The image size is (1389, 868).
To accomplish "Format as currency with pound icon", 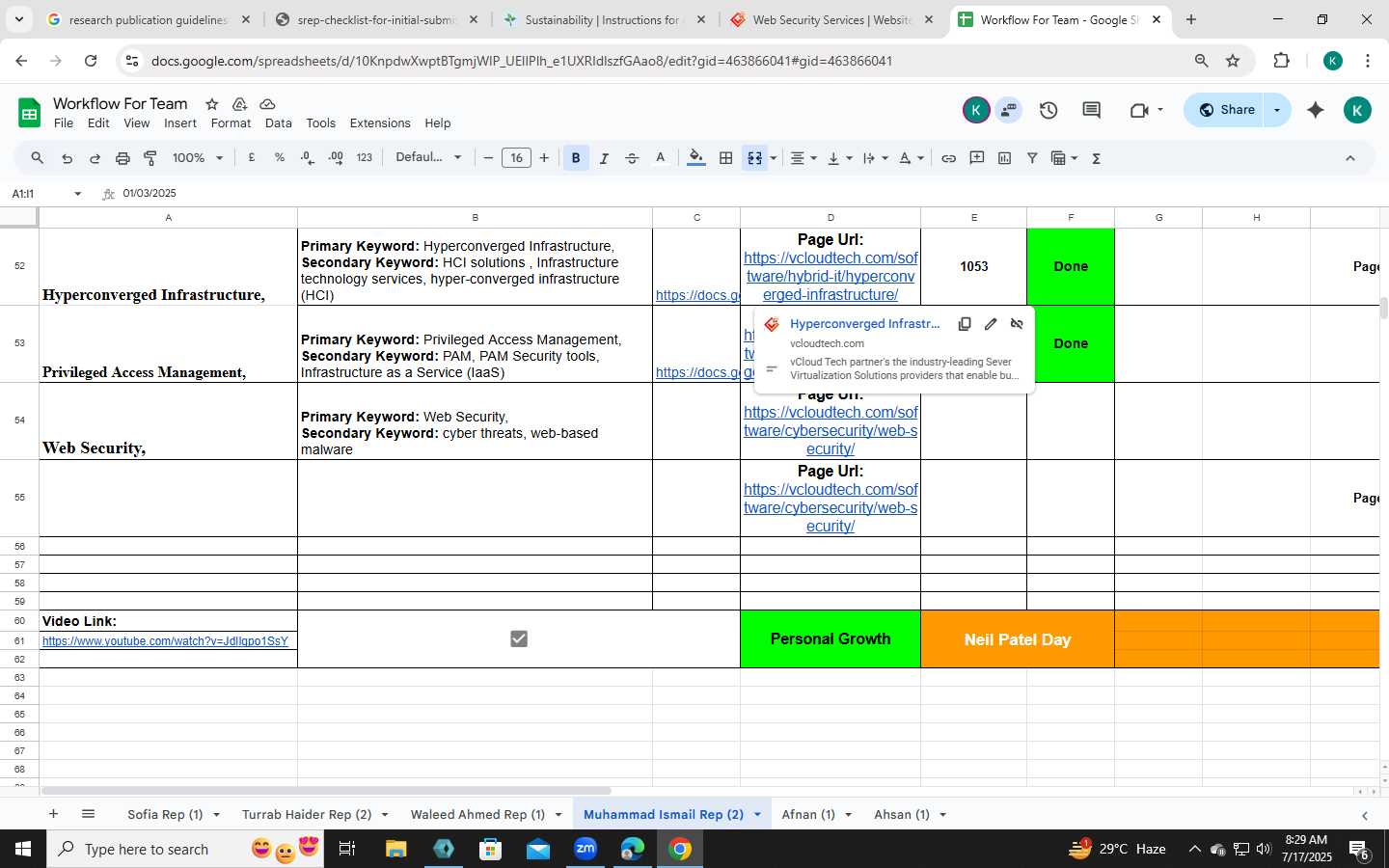I will point(252,158).
